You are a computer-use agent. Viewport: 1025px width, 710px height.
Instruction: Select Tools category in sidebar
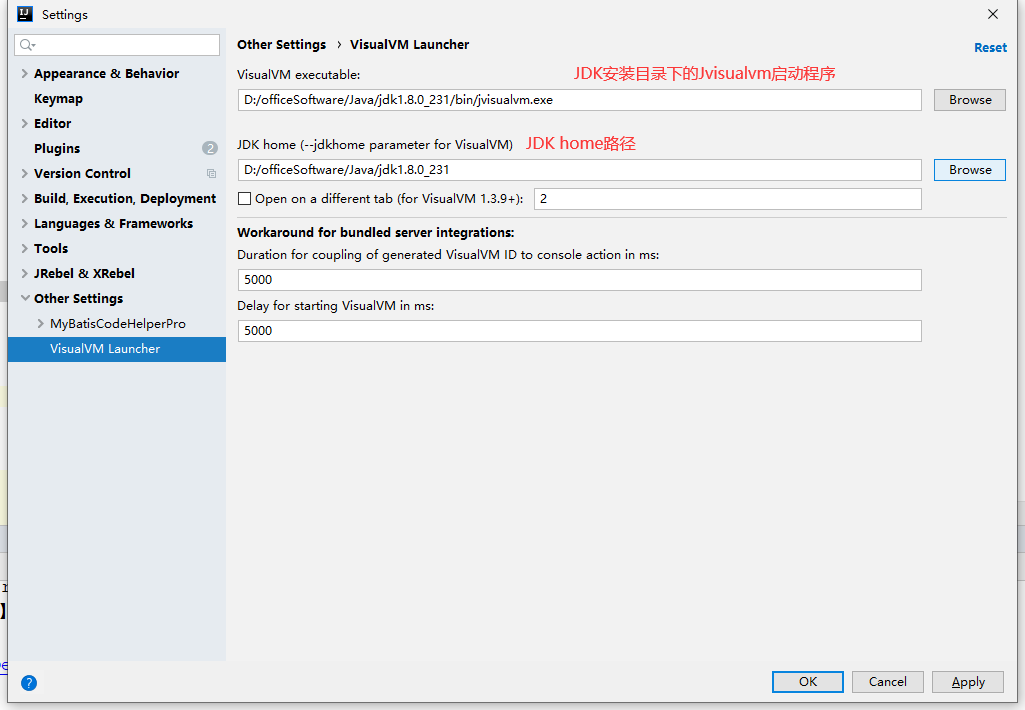pyautogui.click(x=51, y=248)
